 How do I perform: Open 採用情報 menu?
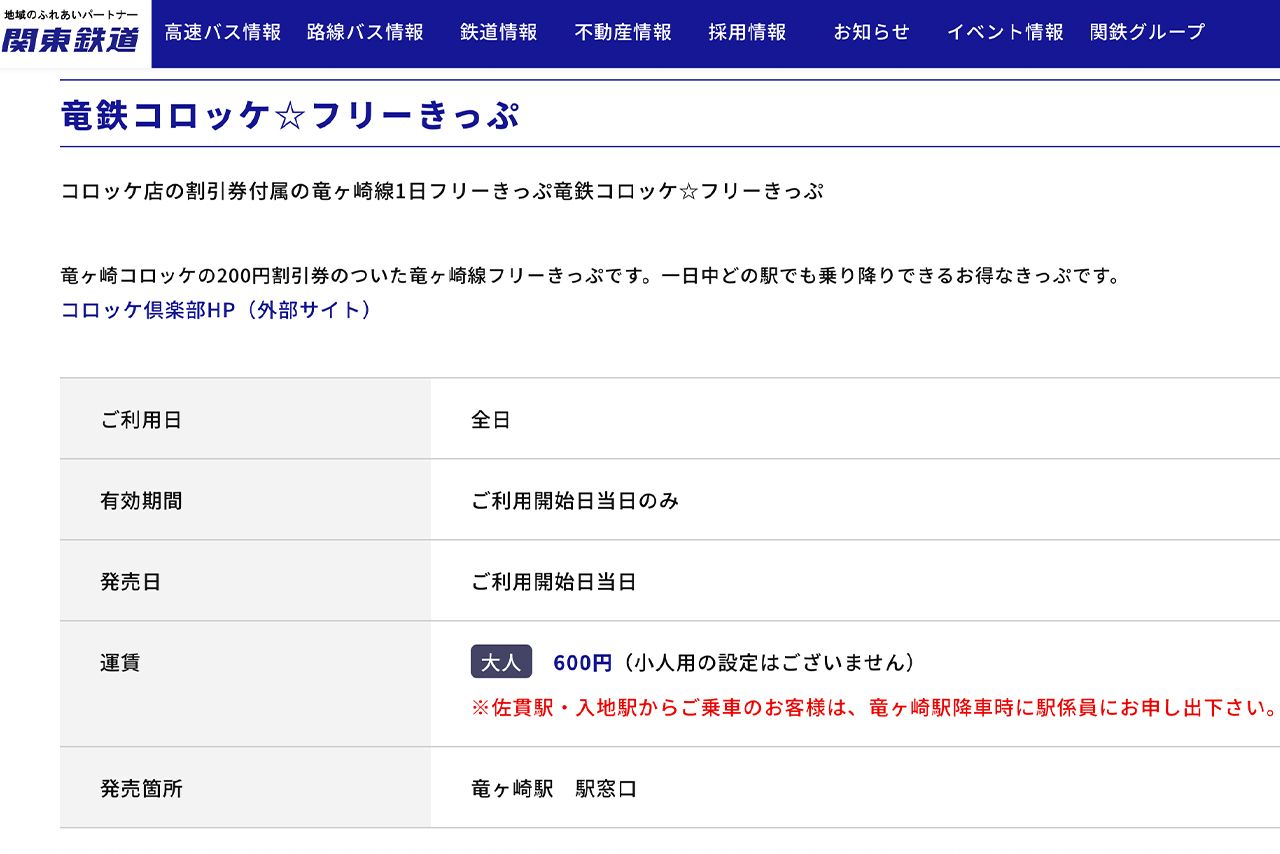pos(747,32)
